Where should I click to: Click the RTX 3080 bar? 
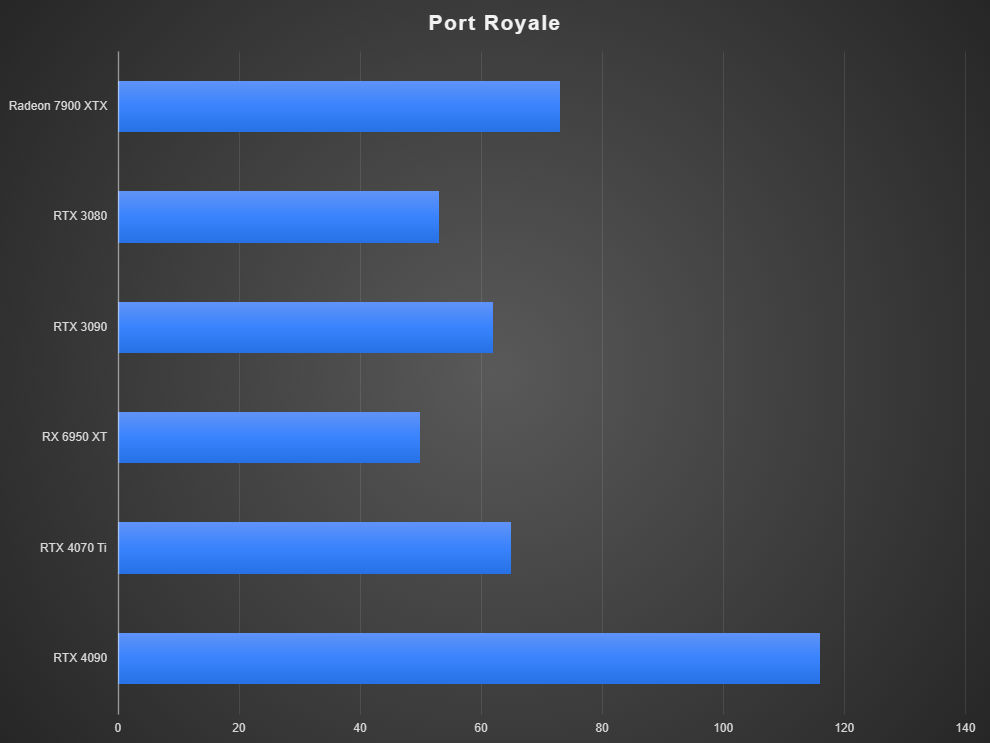point(278,217)
